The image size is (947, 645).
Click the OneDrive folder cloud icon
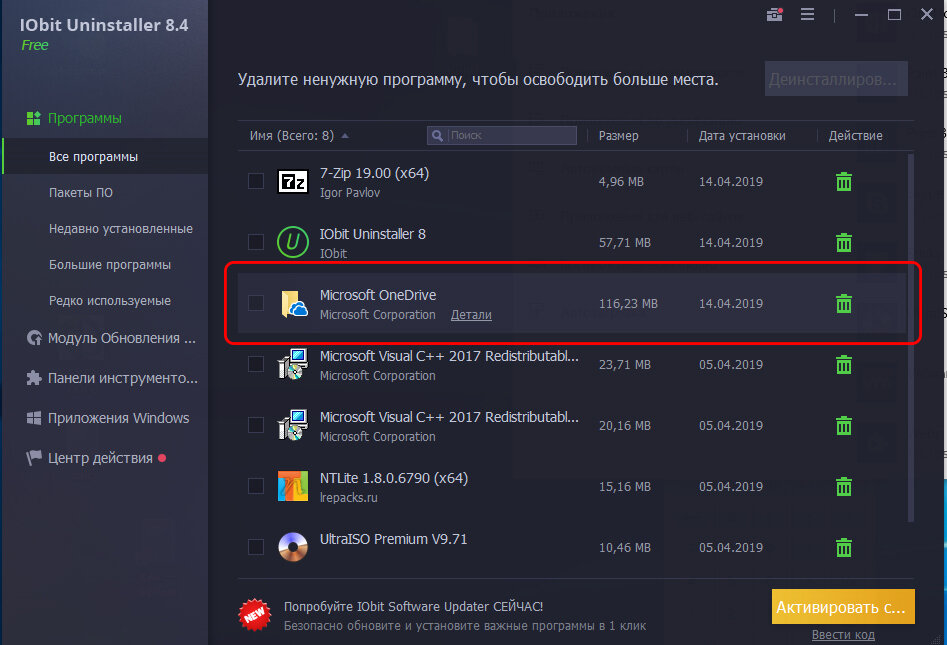pos(294,304)
